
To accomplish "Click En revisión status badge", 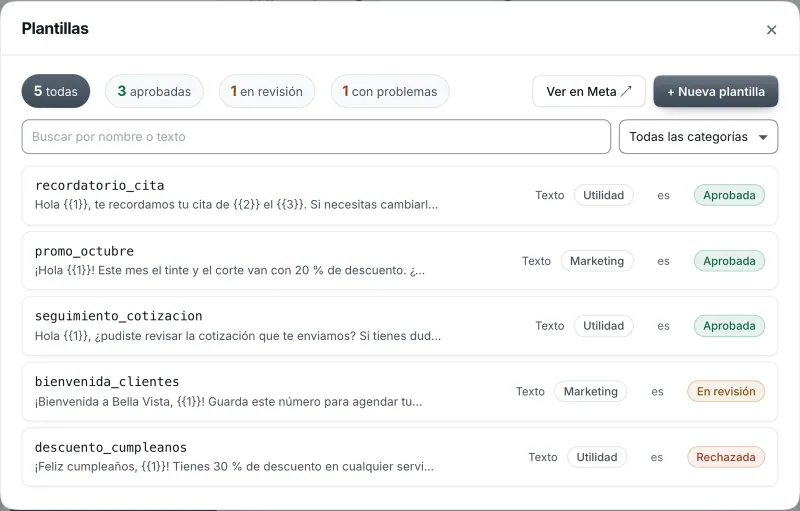I will click(726, 392).
